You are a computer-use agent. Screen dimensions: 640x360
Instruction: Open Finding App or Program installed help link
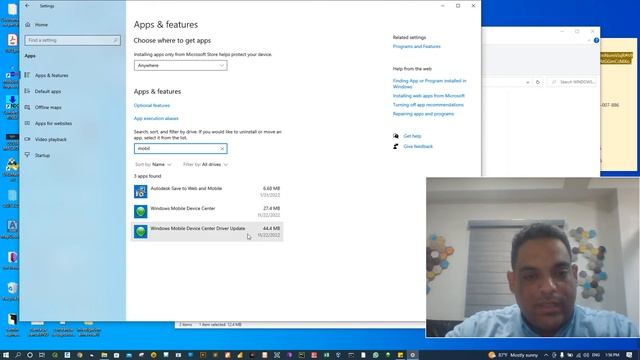pyautogui.click(x=429, y=84)
